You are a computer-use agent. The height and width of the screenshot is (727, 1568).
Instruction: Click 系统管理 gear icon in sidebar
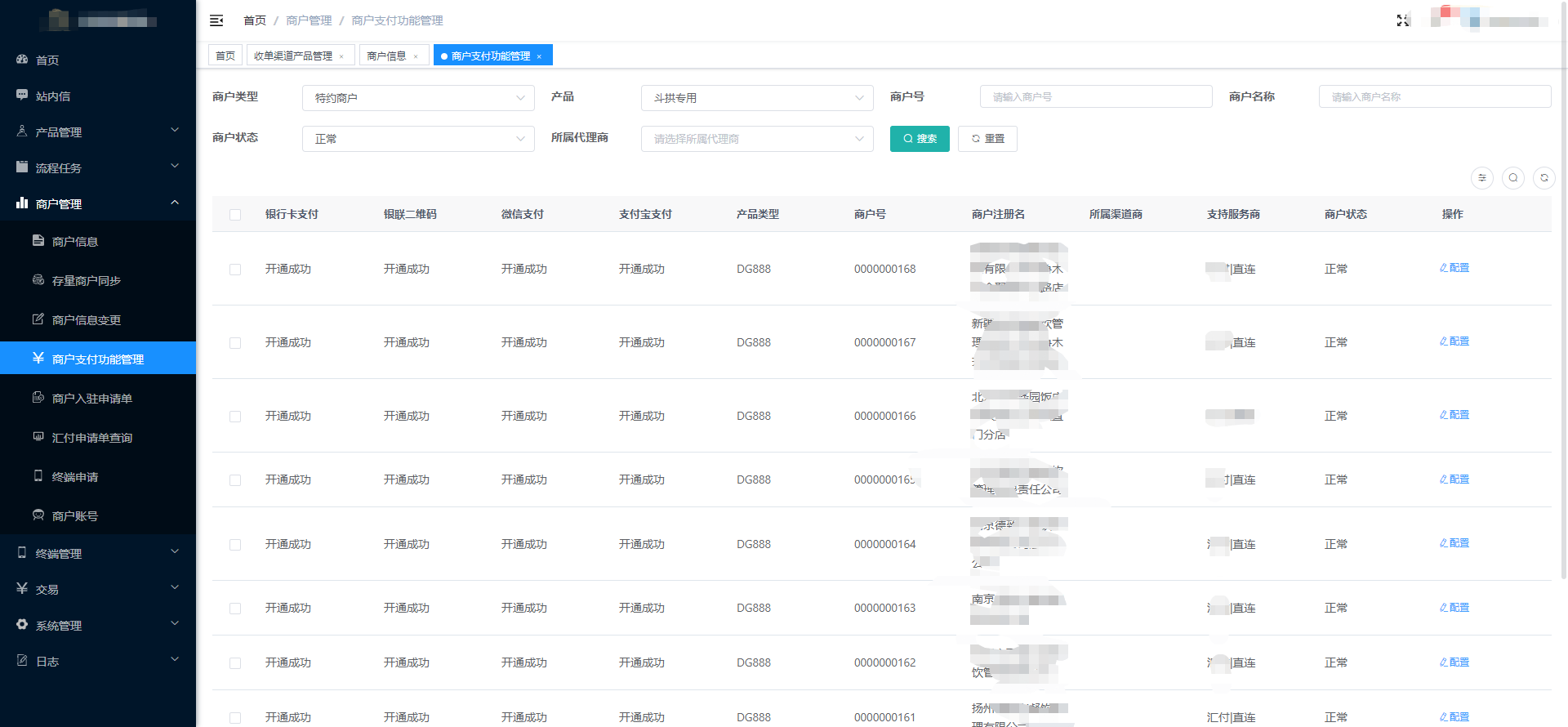[x=22, y=625]
